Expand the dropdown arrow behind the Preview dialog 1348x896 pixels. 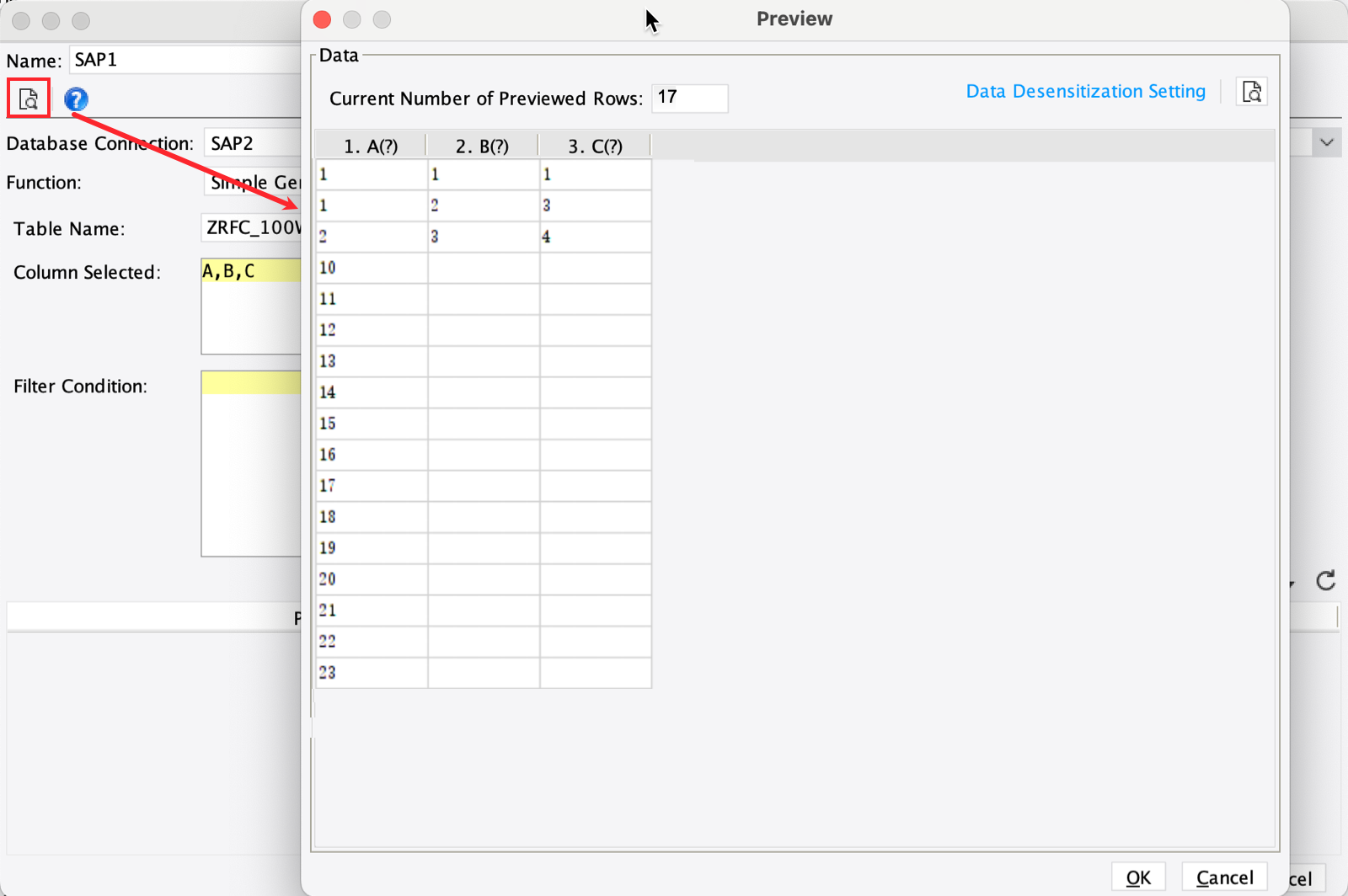click(1327, 142)
